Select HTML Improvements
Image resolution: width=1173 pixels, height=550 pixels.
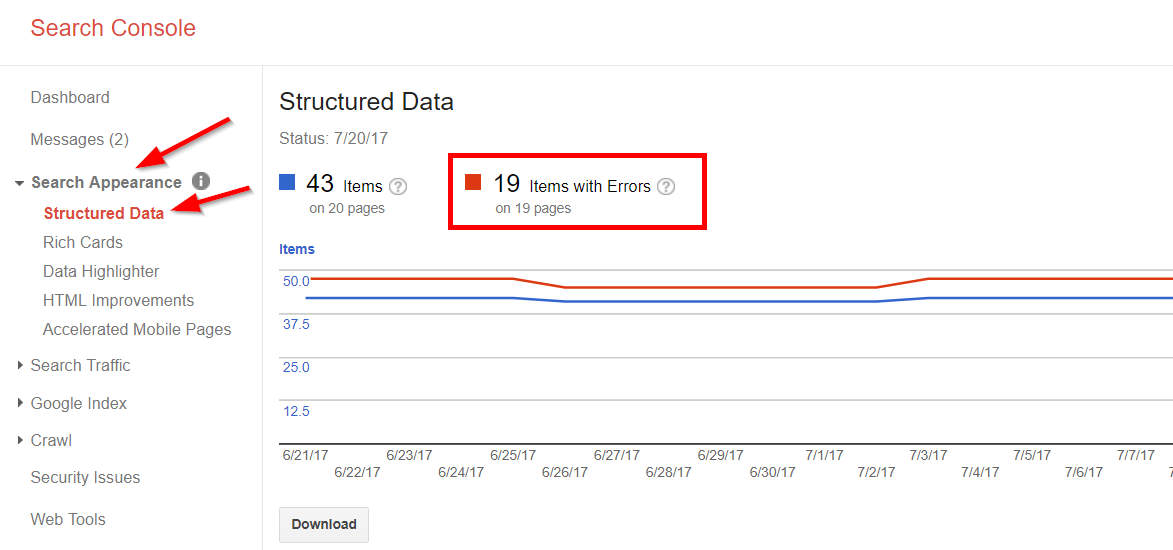pos(118,300)
